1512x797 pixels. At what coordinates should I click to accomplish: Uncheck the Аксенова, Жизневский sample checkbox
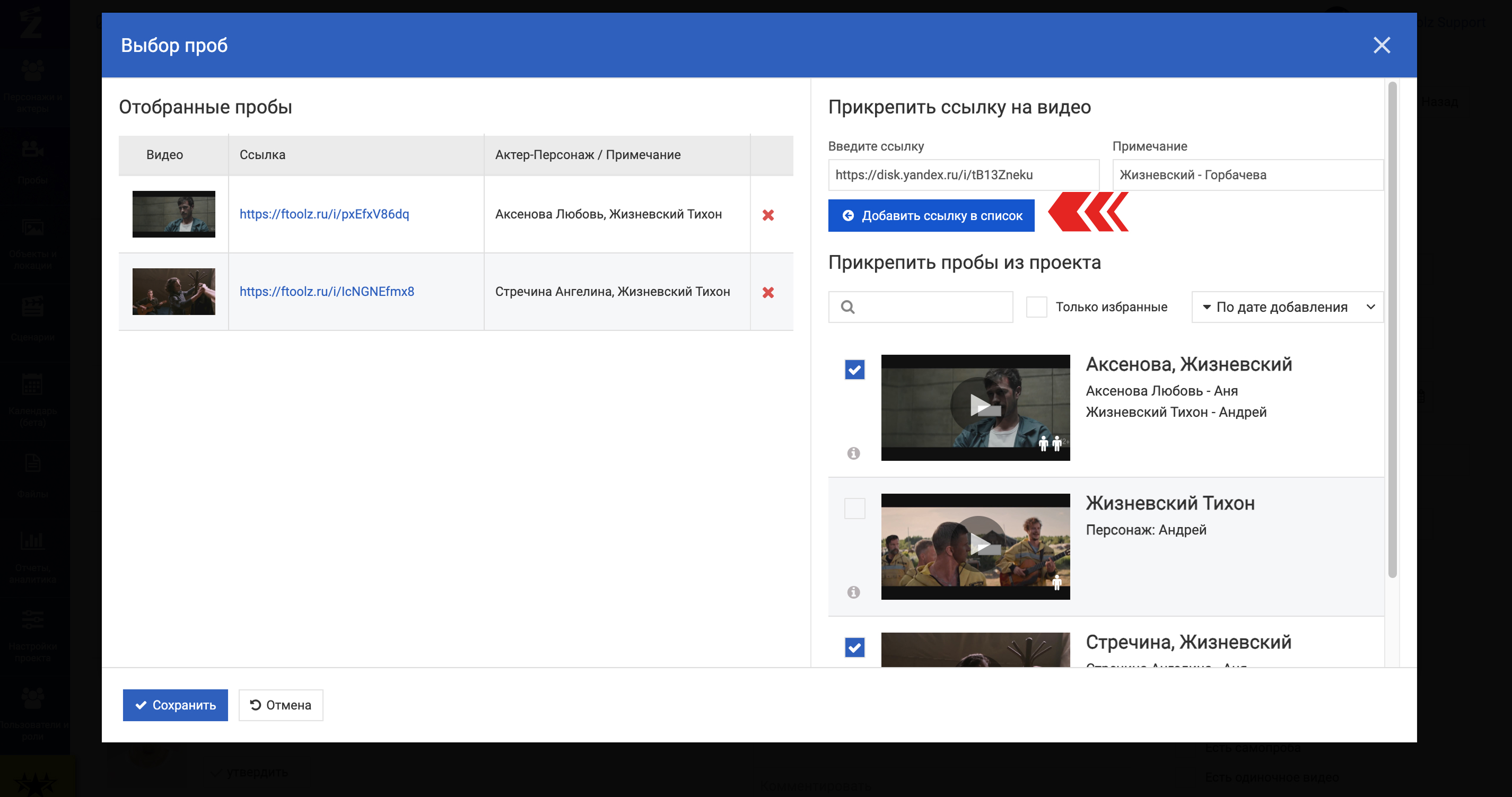click(854, 370)
